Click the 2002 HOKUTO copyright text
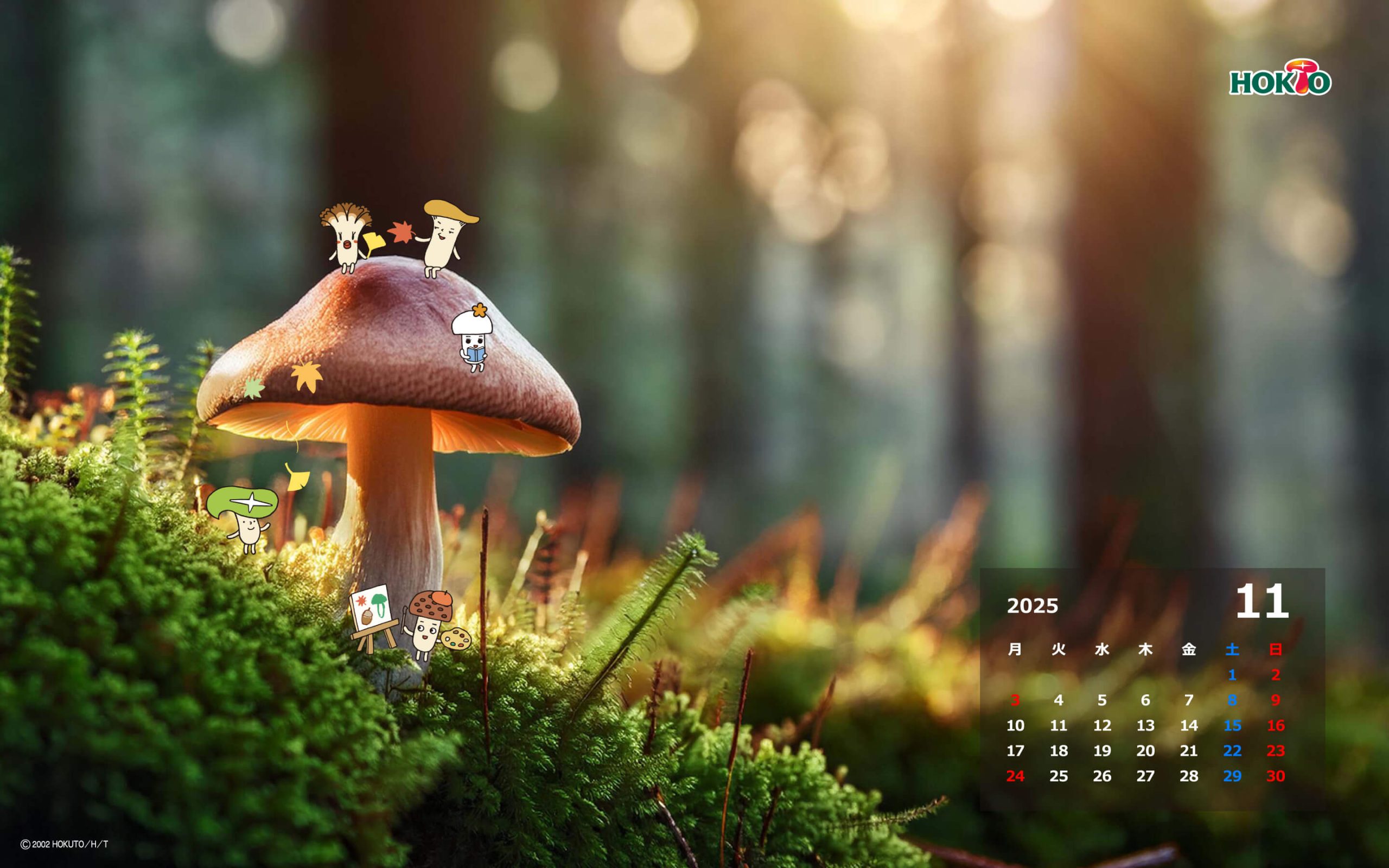1389x868 pixels. [65, 844]
